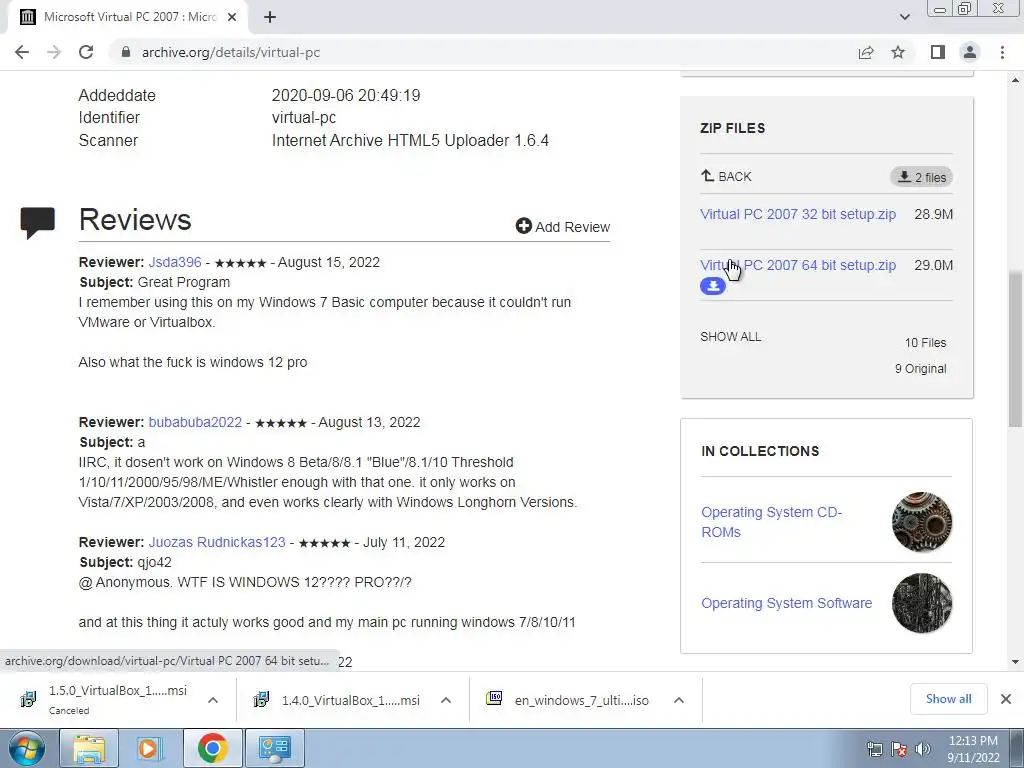Click the scrollbar up arrow
The image size is (1024, 768).
click(x=1016, y=80)
